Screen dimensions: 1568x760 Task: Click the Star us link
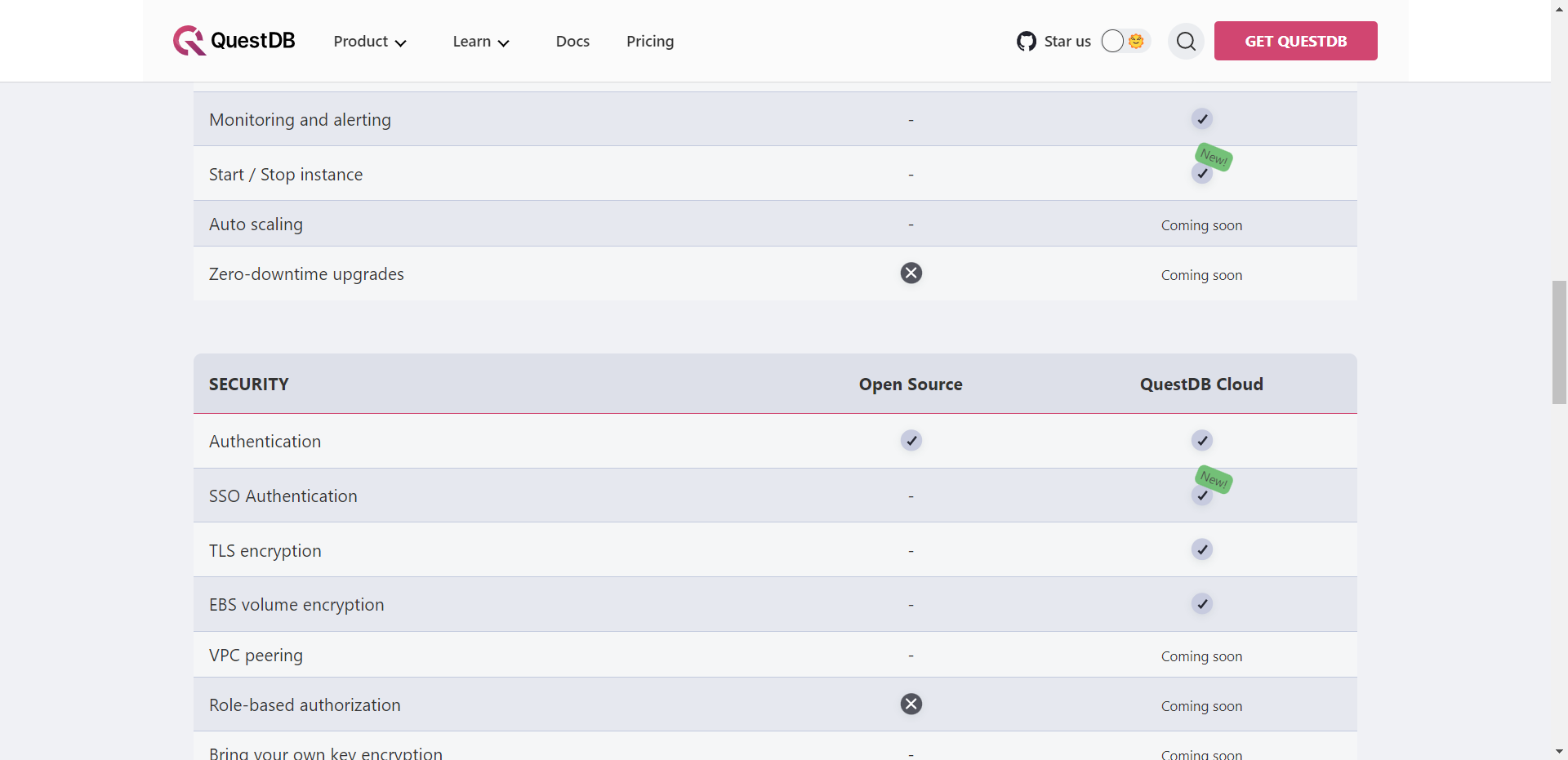(1067, 41)
